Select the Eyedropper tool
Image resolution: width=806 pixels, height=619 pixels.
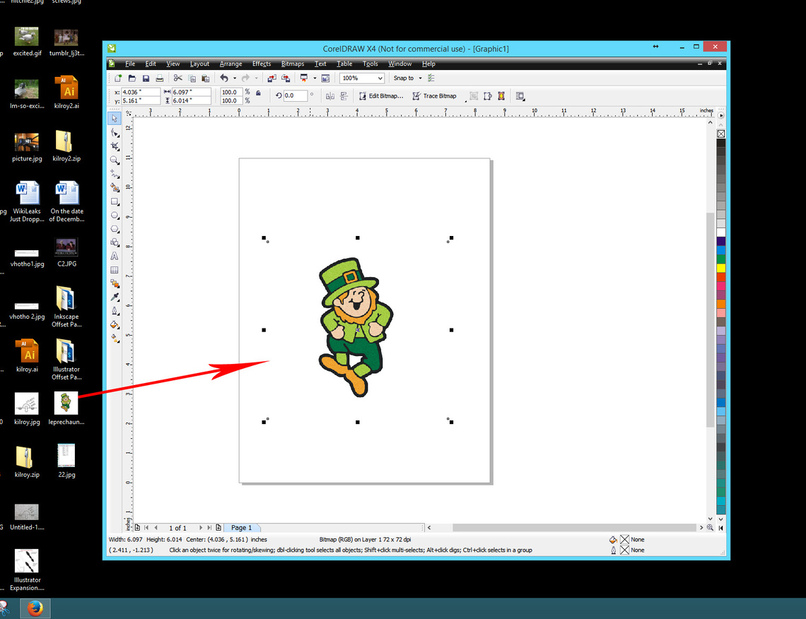point(116,294)
